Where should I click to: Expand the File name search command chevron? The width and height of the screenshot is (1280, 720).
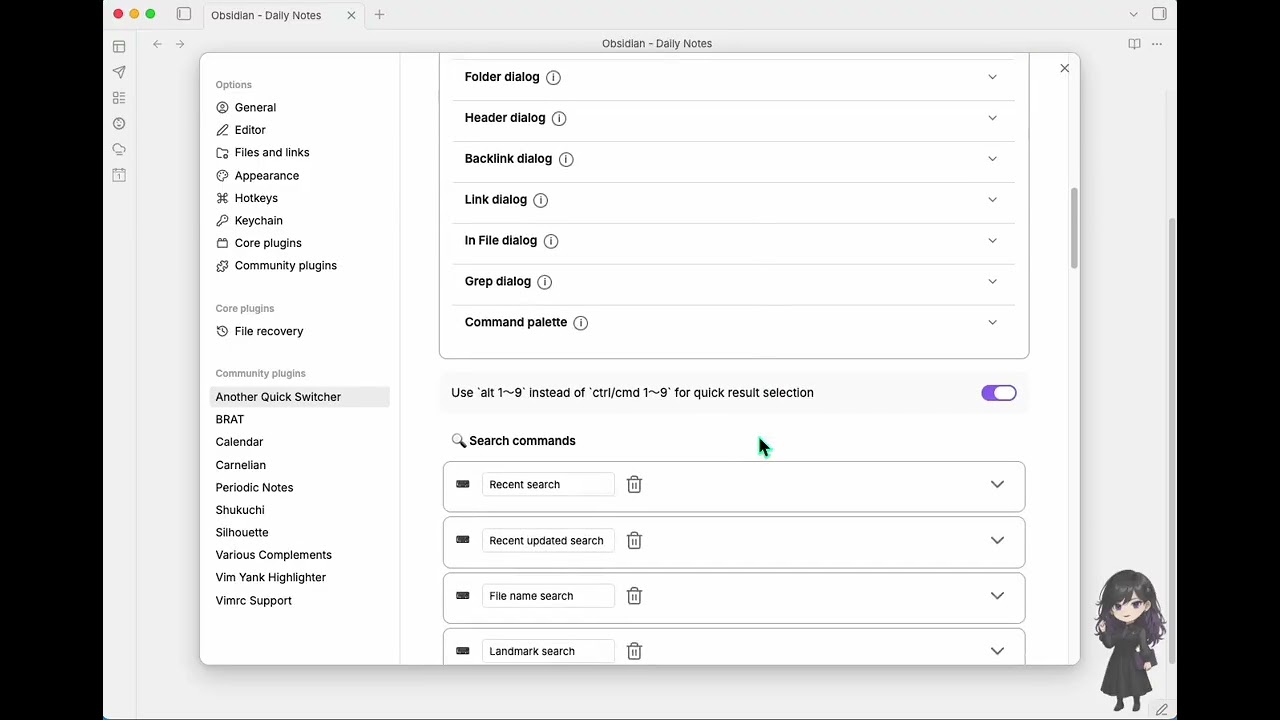pos(997,596)
